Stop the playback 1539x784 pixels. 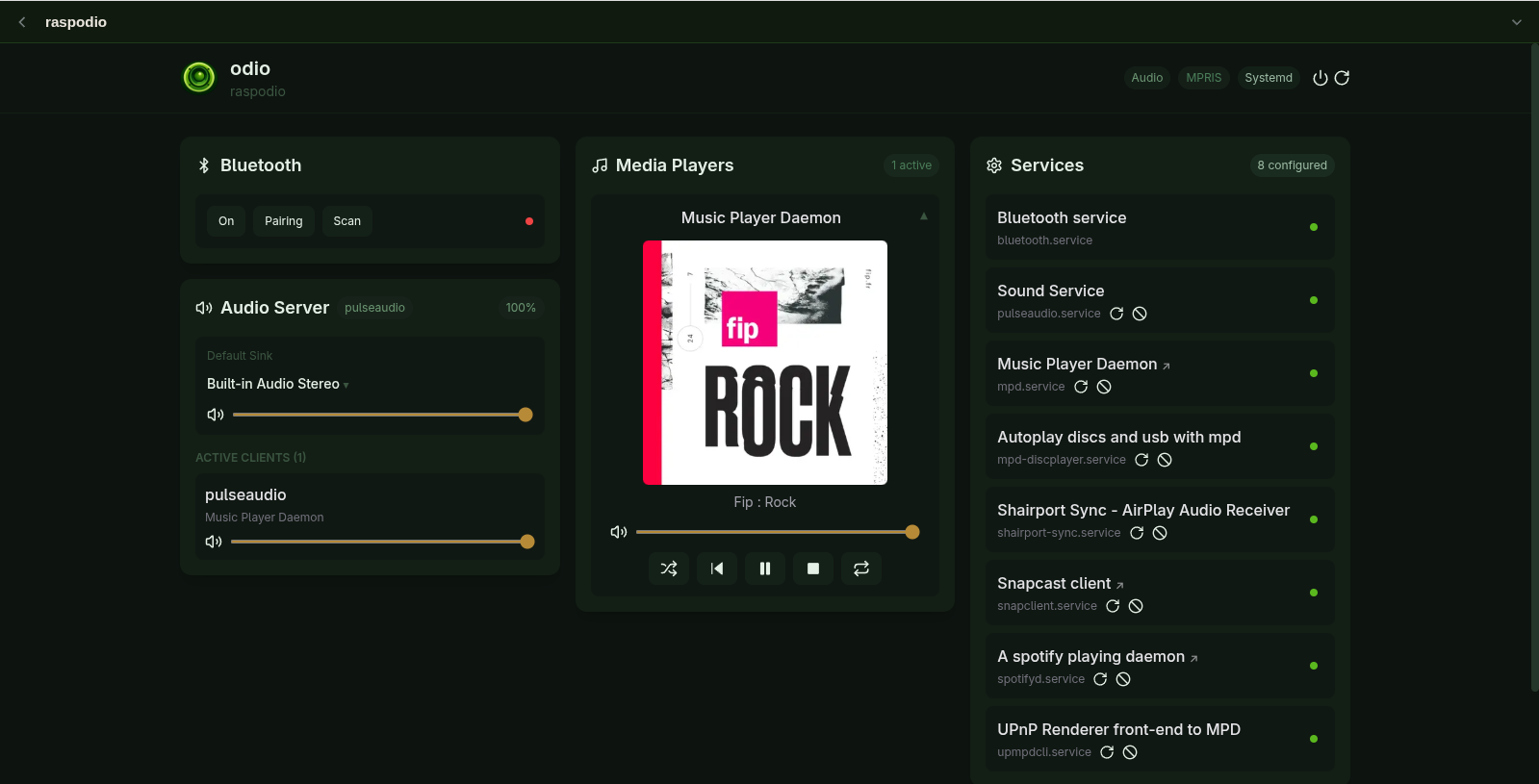click(813, 569)
